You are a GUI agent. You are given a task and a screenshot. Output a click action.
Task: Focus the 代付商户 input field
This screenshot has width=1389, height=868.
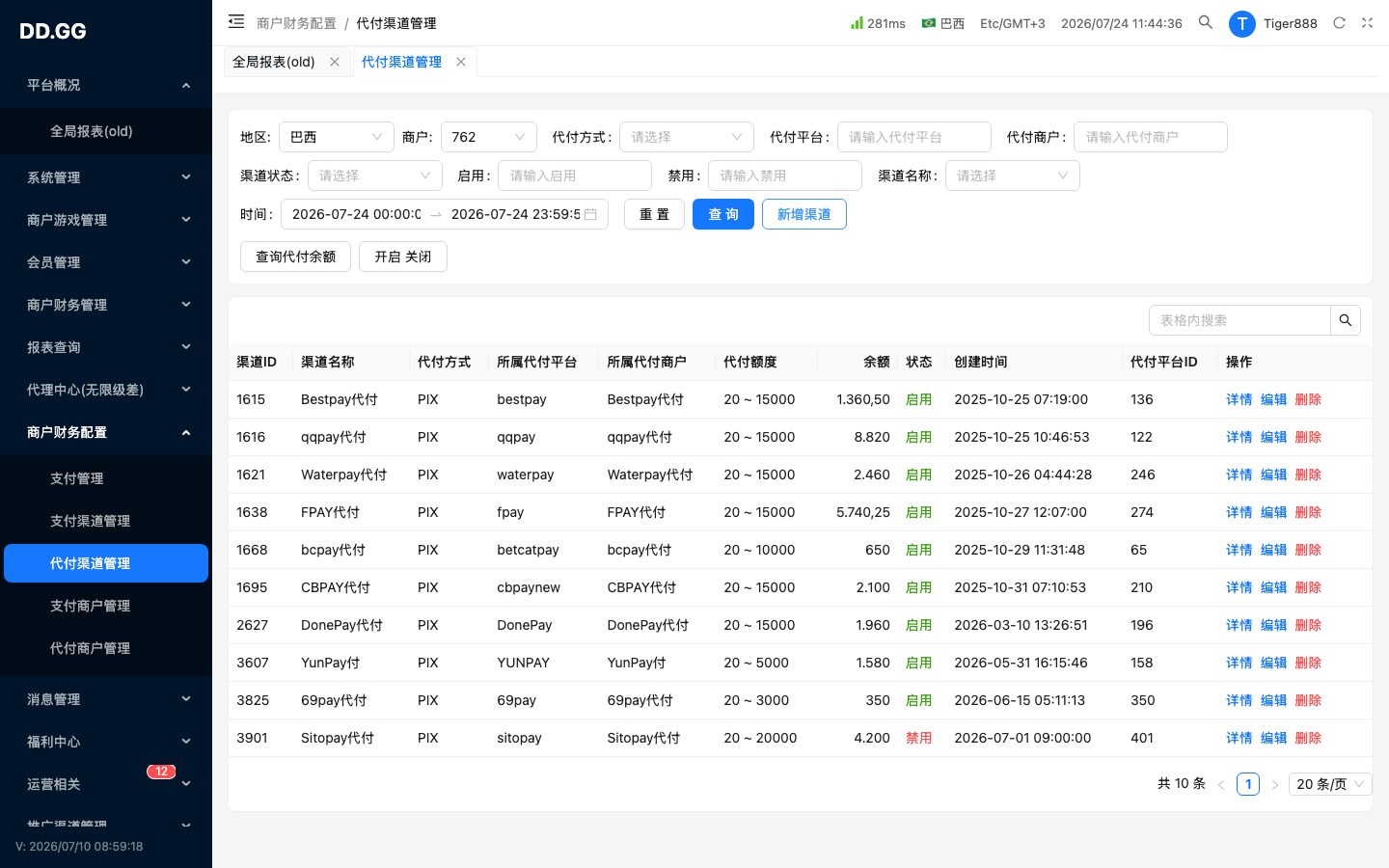[1151, 137]
